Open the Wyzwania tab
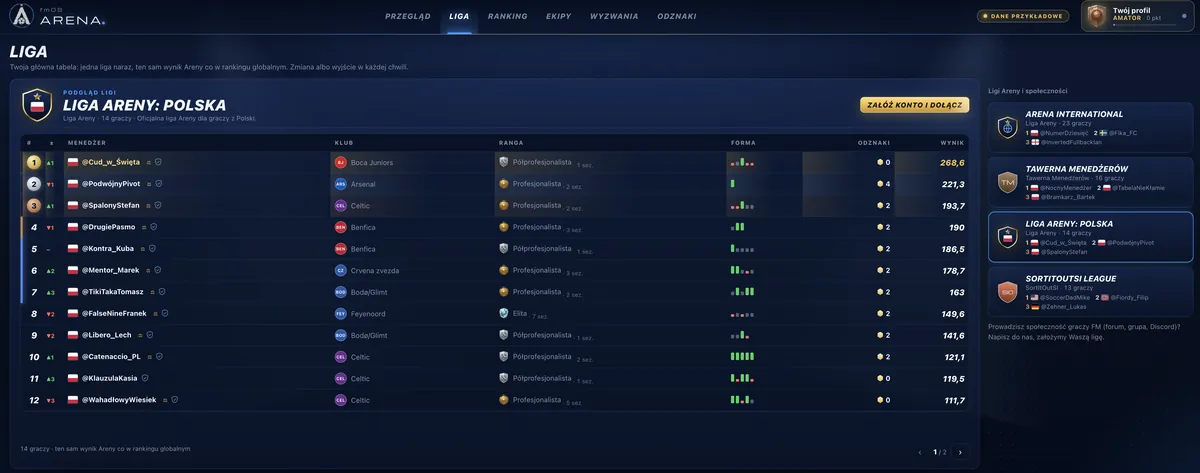Screen dimensions: 1200x473 (614, 16)
